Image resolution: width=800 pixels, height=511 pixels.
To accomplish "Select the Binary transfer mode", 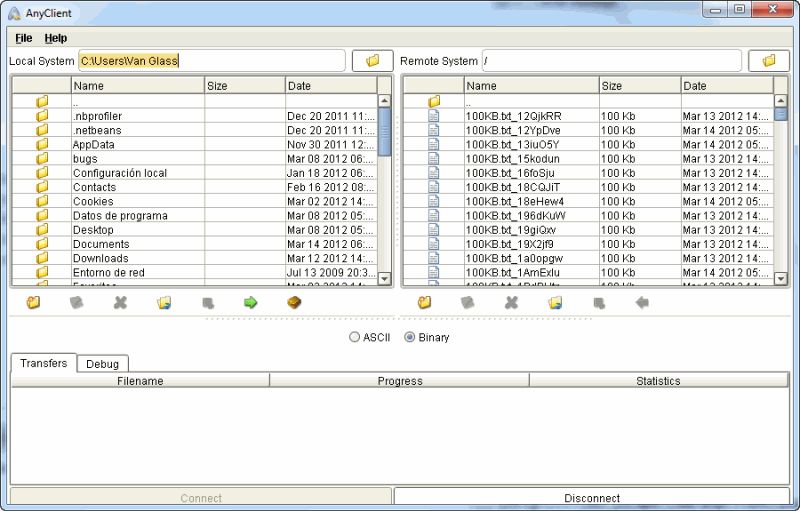I will click(410, 337).
